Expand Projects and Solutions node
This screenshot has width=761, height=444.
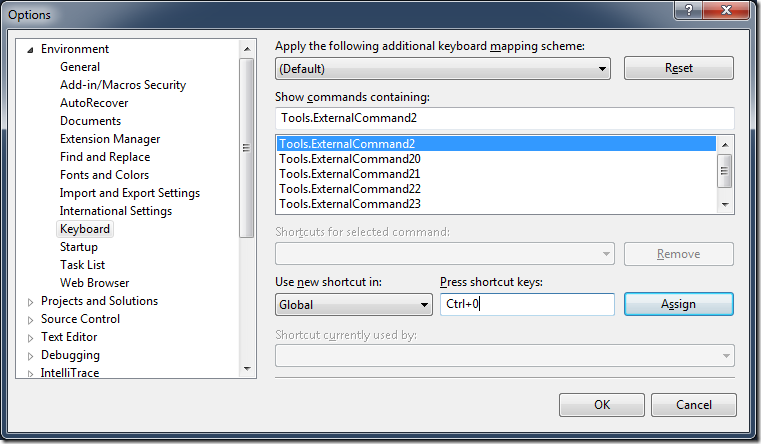click(x=30, y=301)
